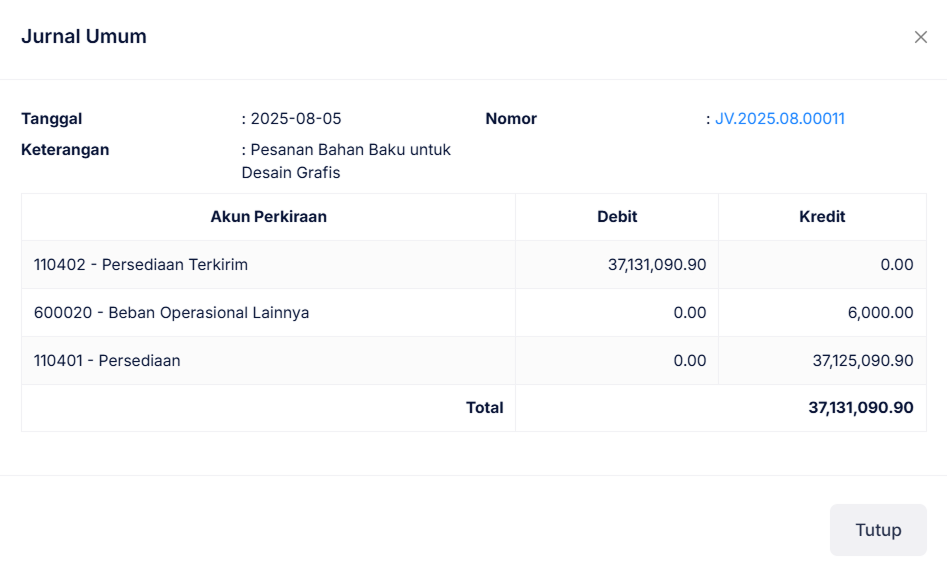Select the 110401 - Persediaan account row
This screenshot has width=947, height=577.
coord(107,361)
